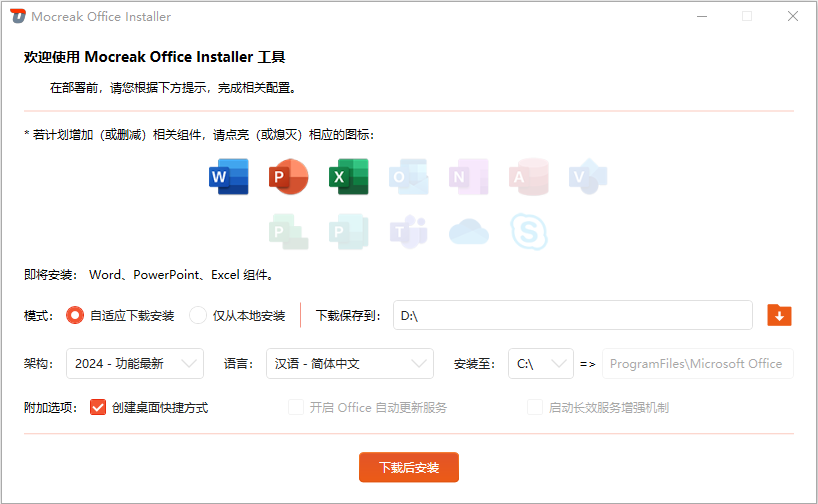Click the 附加选项 label
The height and width of the screenshot is (504, 818).
coord(50,407)
